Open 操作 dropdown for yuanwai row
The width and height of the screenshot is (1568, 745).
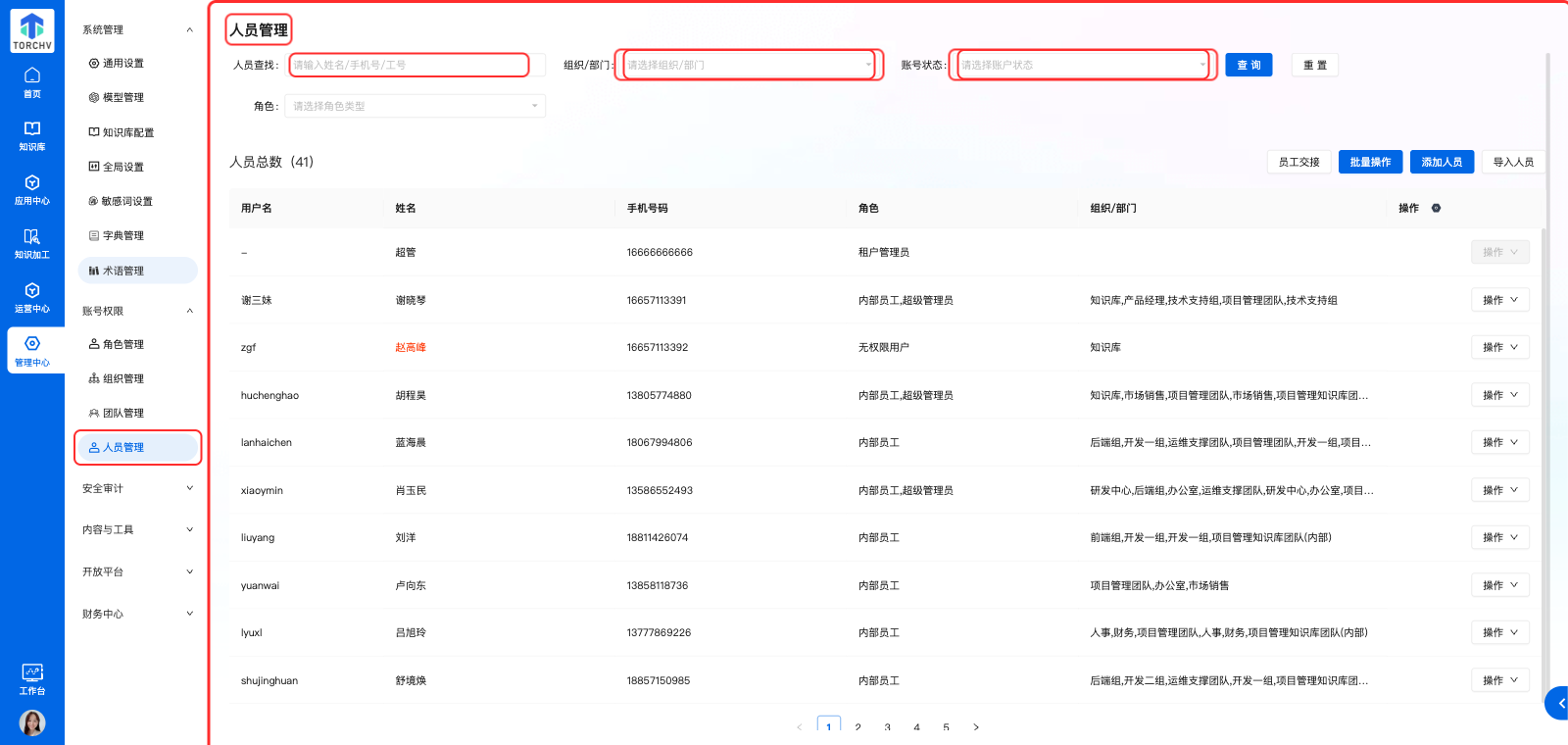tap(1499, 585)
